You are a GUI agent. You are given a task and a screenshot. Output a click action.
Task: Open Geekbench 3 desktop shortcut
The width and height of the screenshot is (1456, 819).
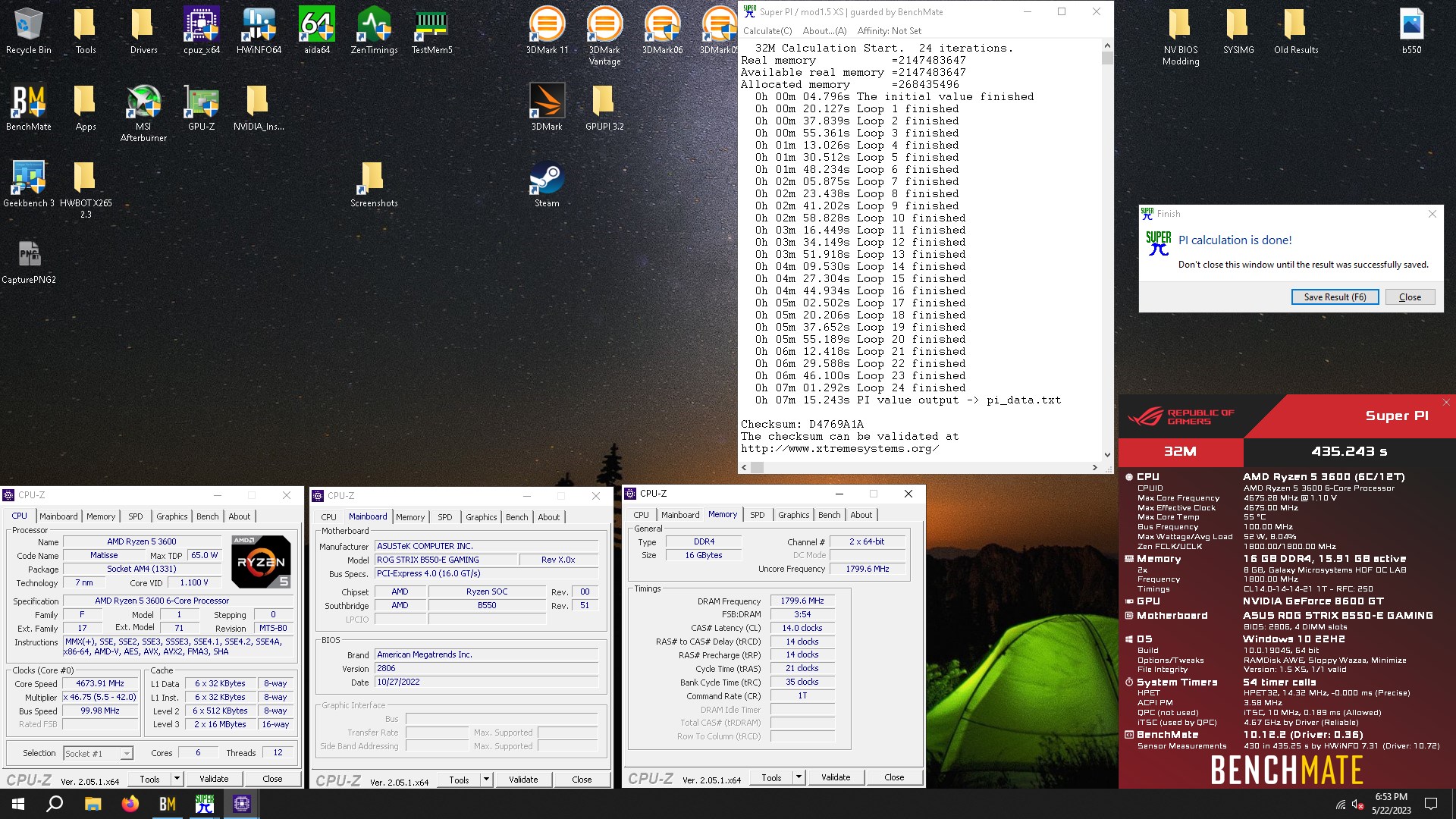(x=29, y=184)
